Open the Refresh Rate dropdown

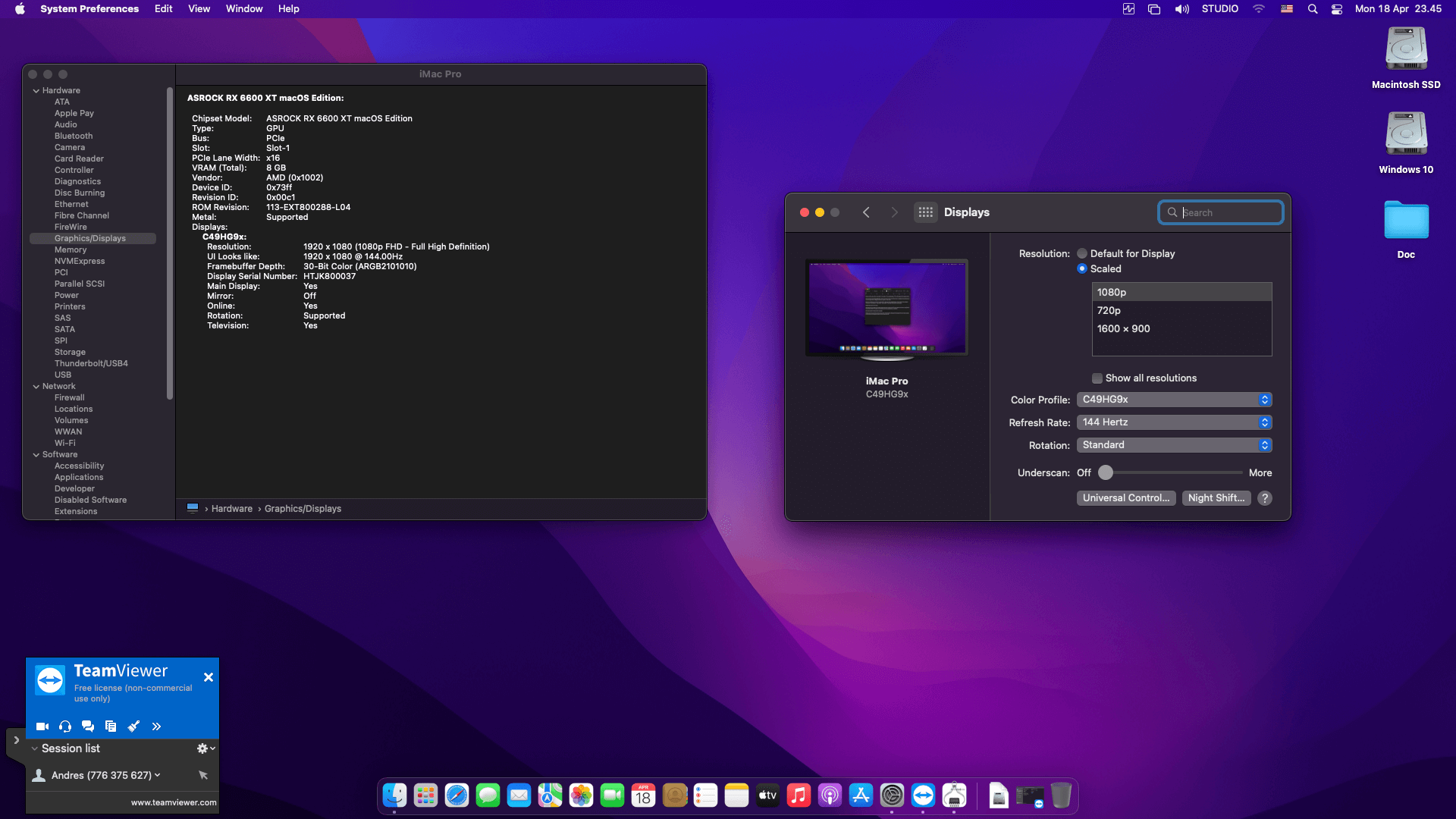pyautogui.click(x=1174, y=422)
